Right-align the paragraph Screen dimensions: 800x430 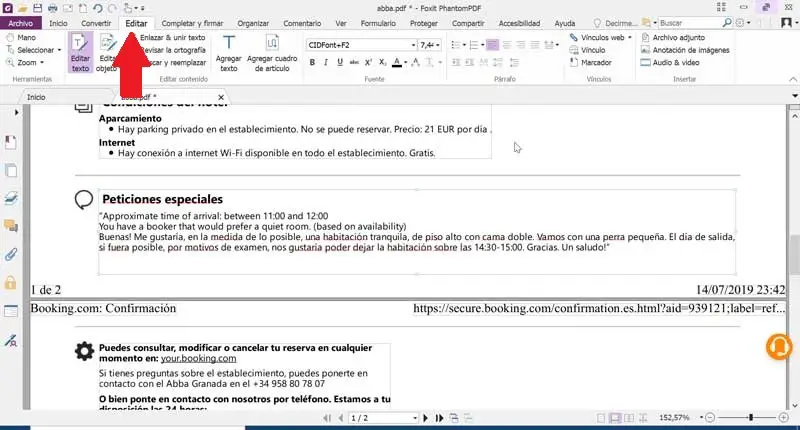tap(520, 45)
